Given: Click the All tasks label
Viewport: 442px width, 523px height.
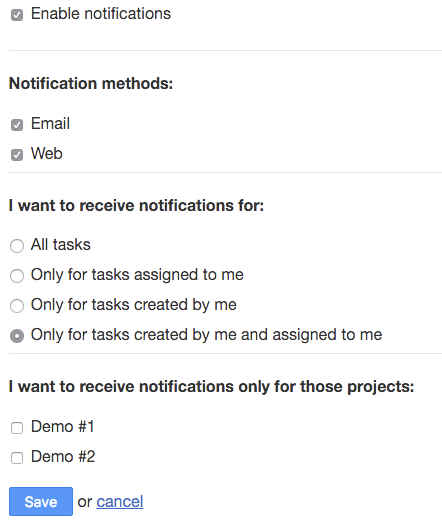Looking at the screenshot, I should pos(61,244).
